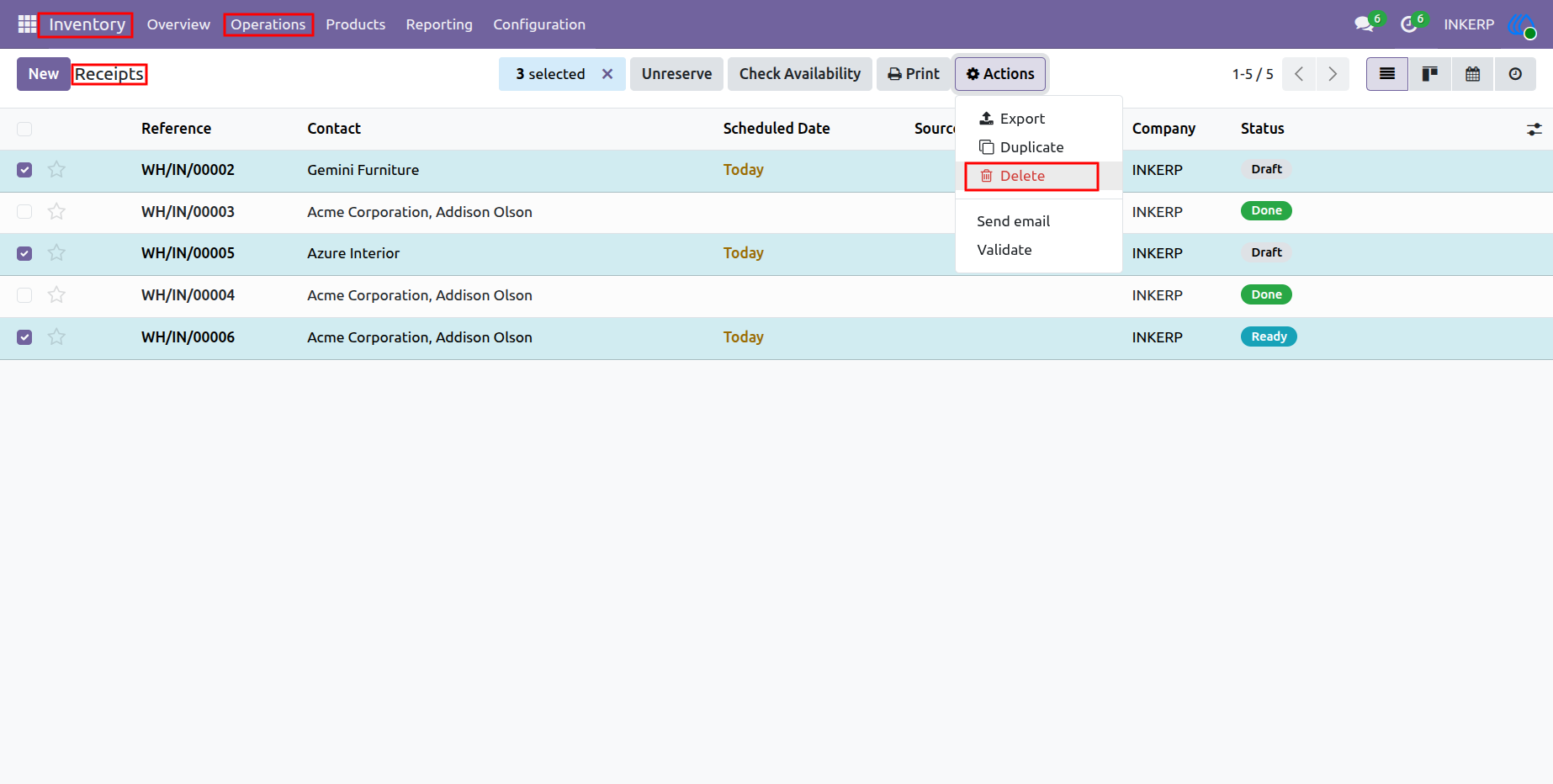This screenshot has height=784, width=1553.
Task: Open optional columns settings icon
Action: [x=1534, y=129]
